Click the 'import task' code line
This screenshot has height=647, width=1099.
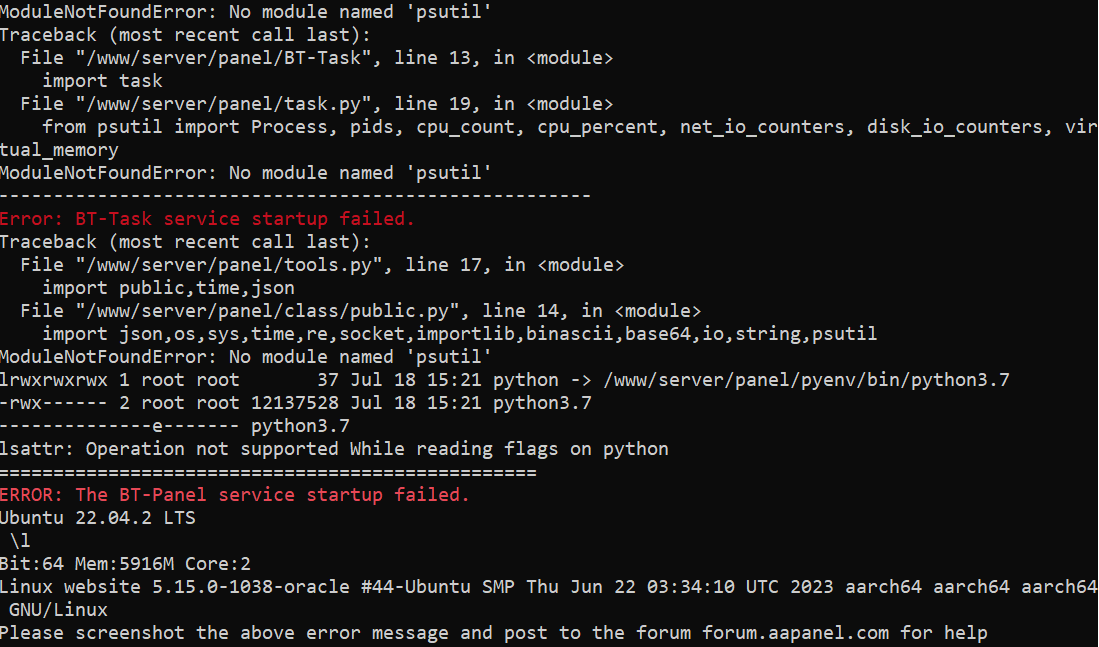(x=102, y=81)
